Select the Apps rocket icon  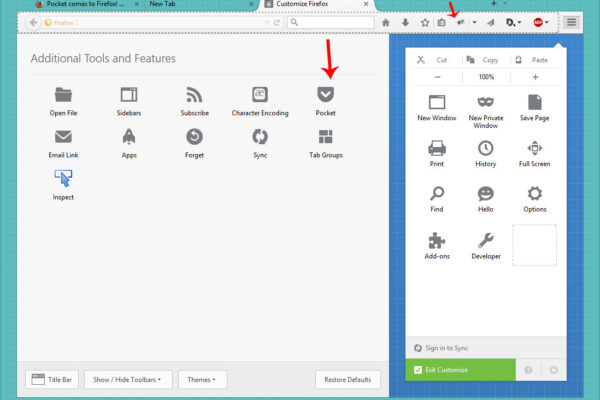click(129, 137)
